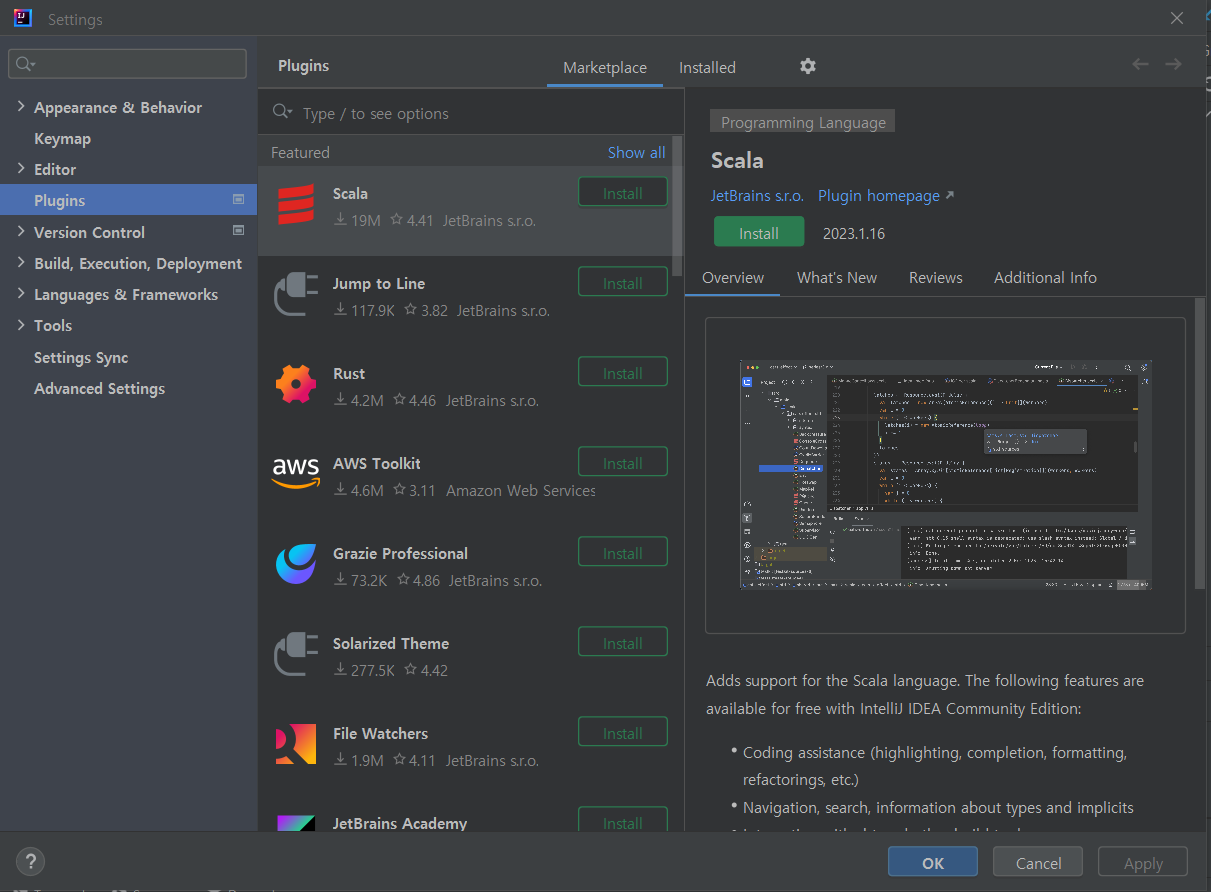
Task: Click the green Install button in details
Action: (x=759, y=233)
